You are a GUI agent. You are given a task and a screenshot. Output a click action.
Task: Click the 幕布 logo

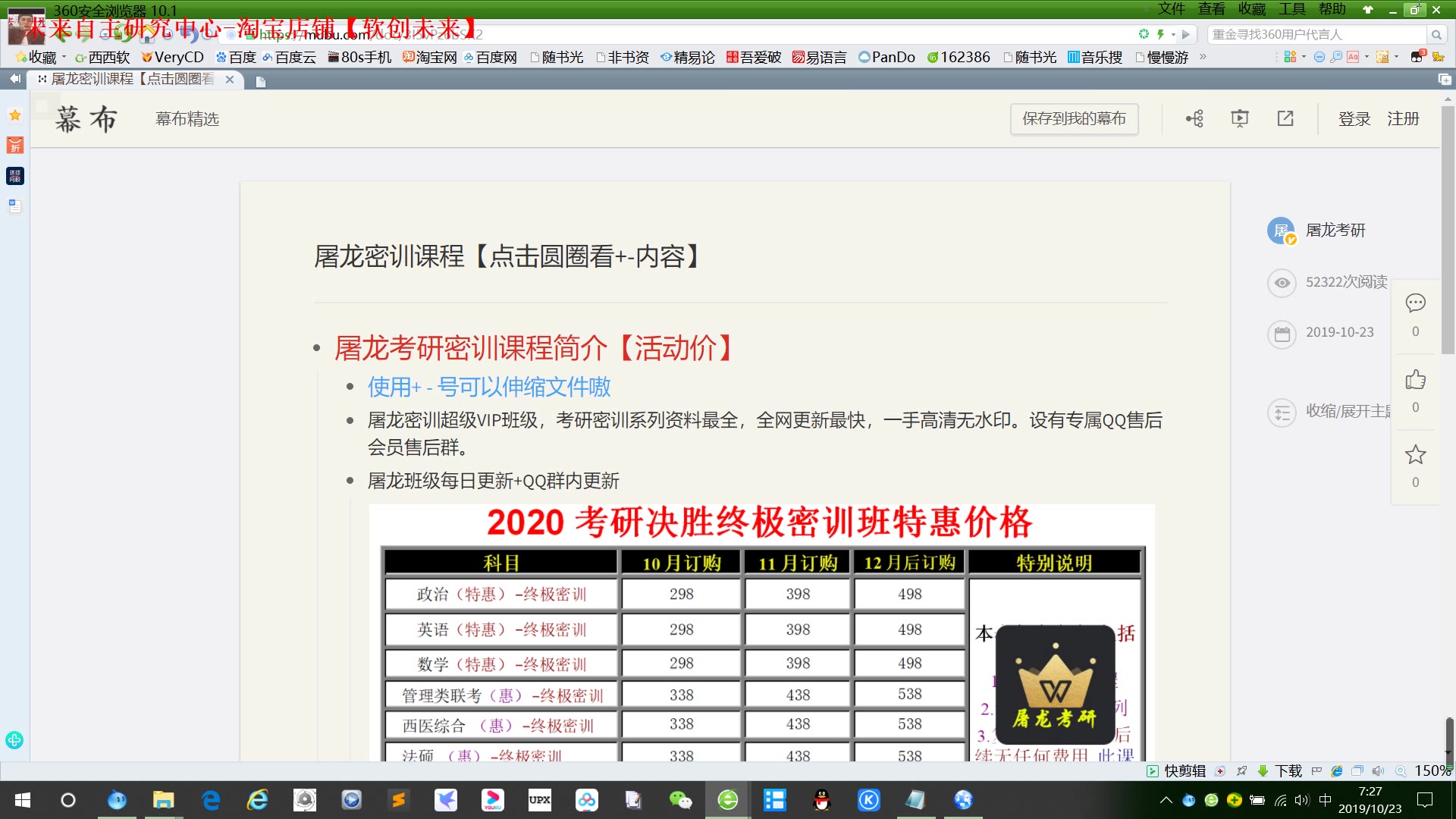click(x=86, y=119)
